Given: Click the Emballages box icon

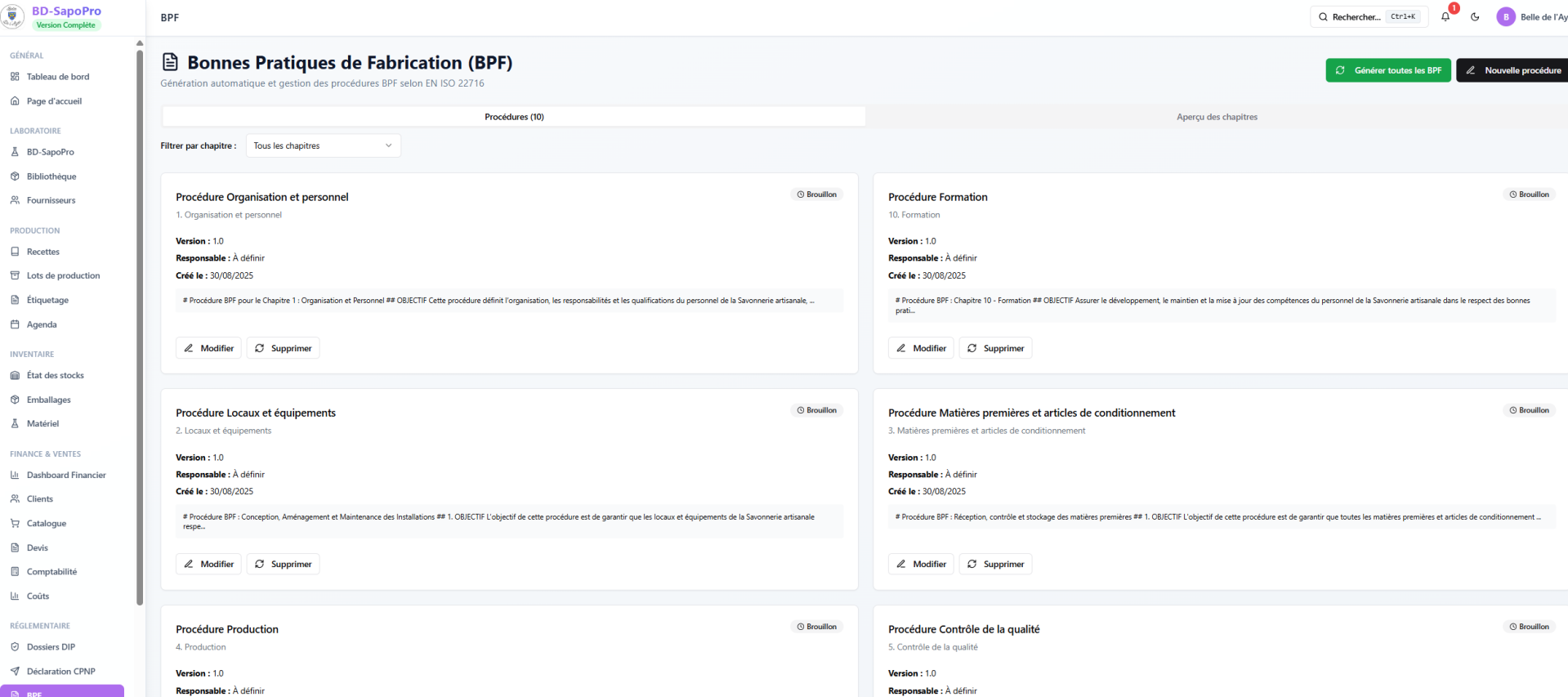Looking at the screenshot, I should click(x=15, y=400).
